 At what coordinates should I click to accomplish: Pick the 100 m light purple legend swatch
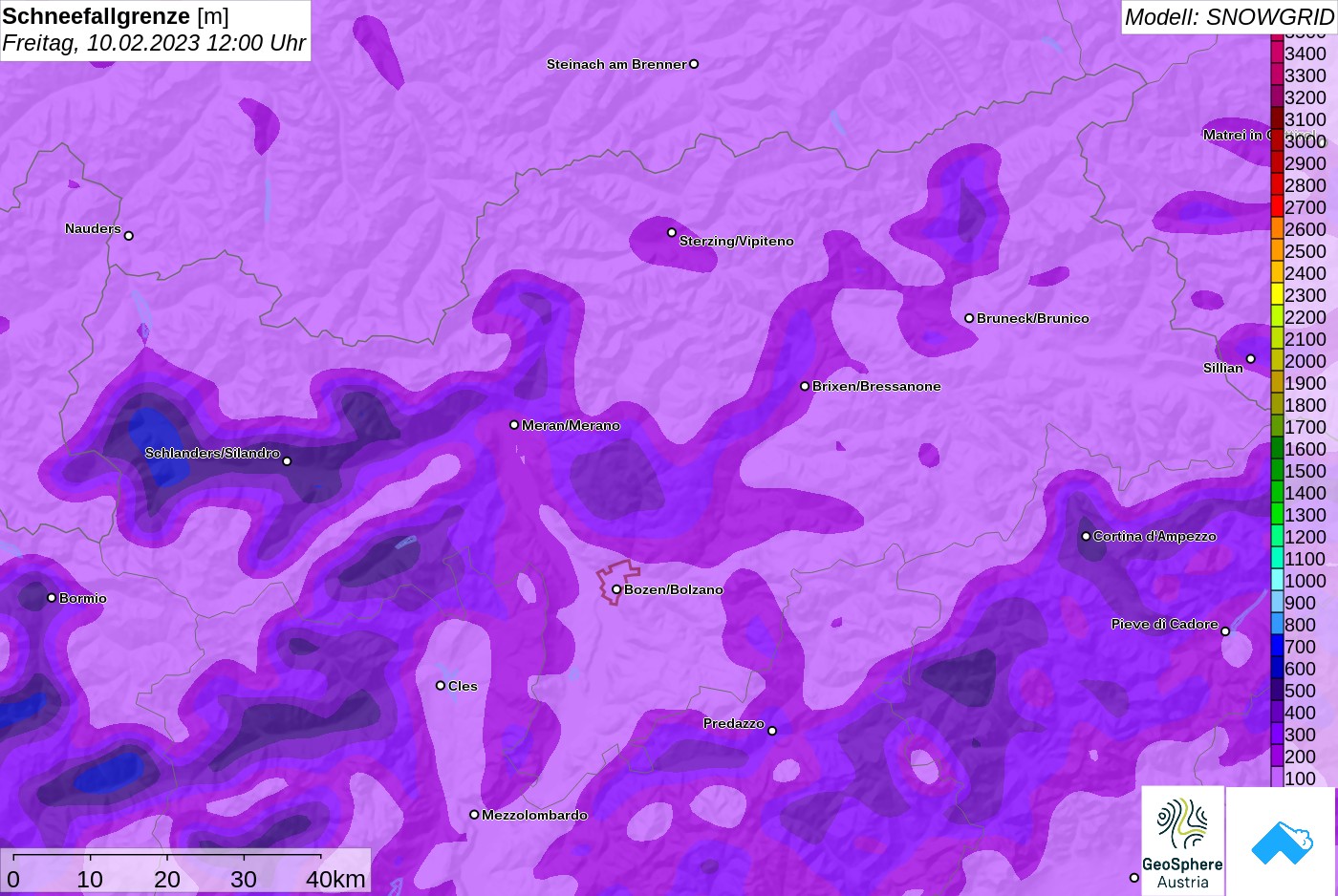click(1277, 778)
